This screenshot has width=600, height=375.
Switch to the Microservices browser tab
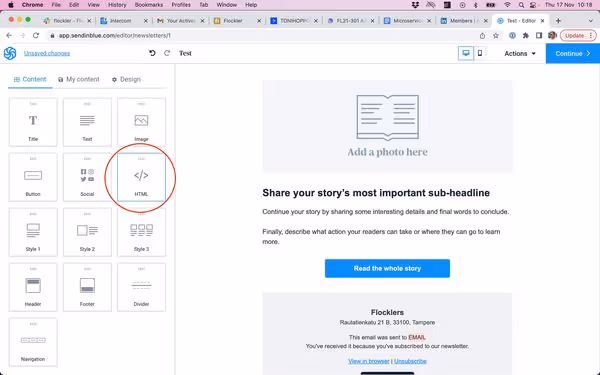(x=408, y=21)
